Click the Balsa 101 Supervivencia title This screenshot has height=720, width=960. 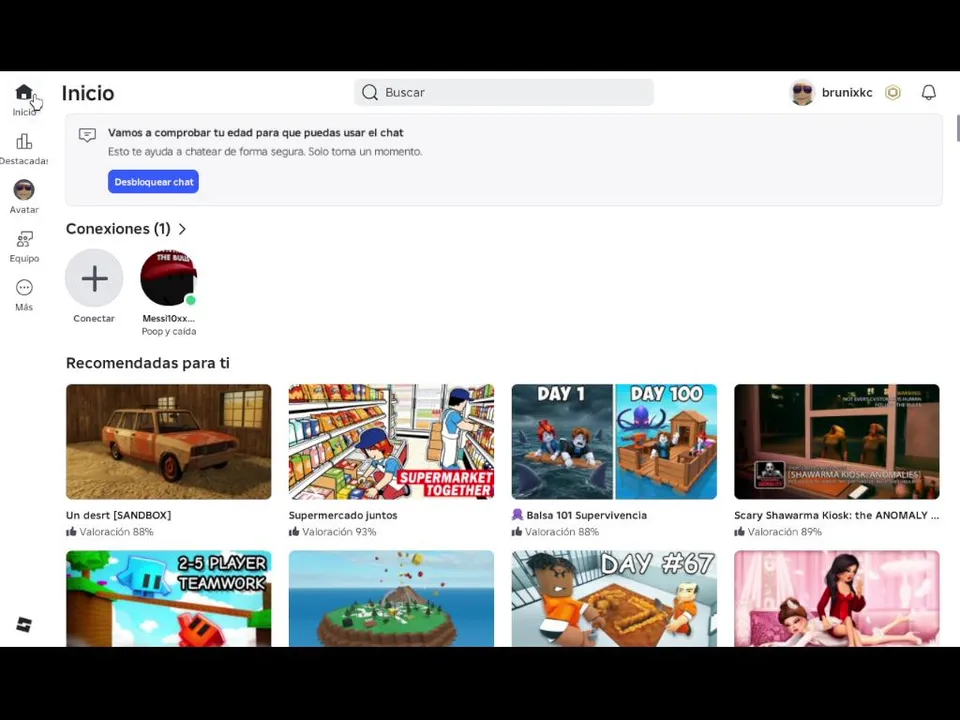point(587,515)
